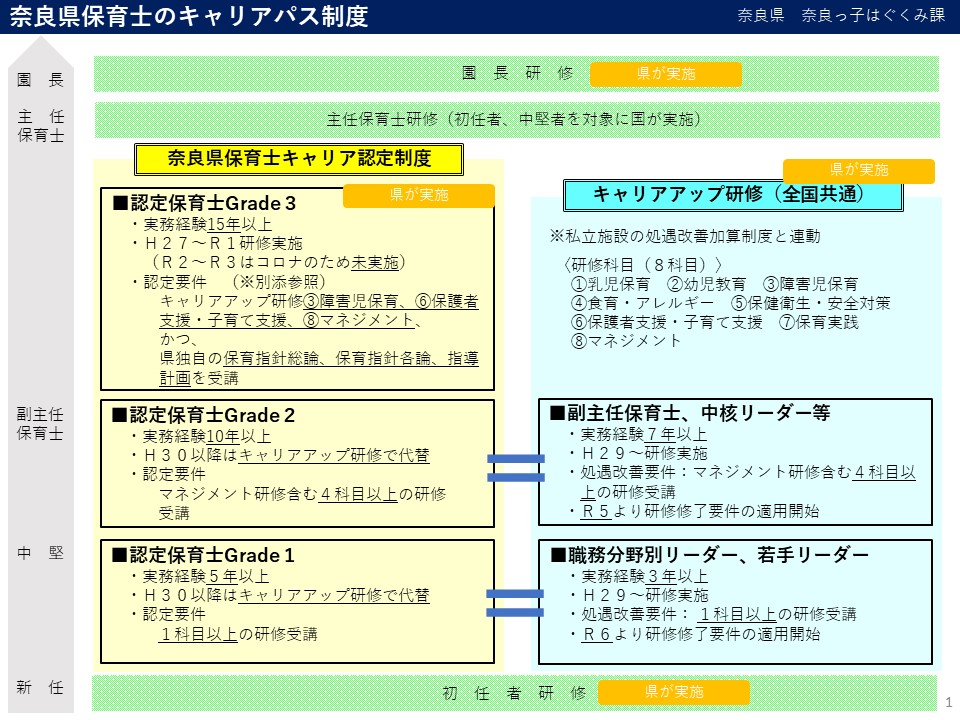Select the キャリアアップ研修(全国共通) heading box
Screen dimensions: 960x720
(733, 195)
